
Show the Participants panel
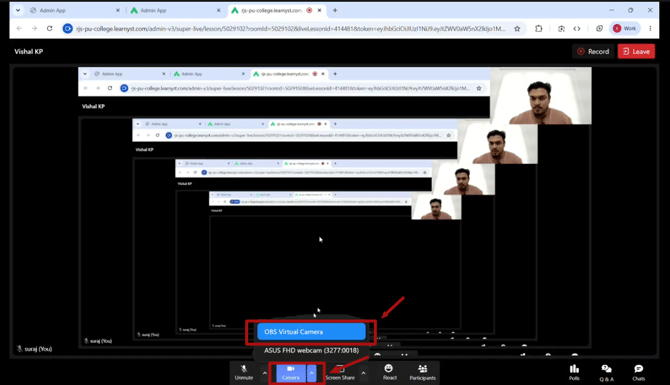click(x=422, y=372)
